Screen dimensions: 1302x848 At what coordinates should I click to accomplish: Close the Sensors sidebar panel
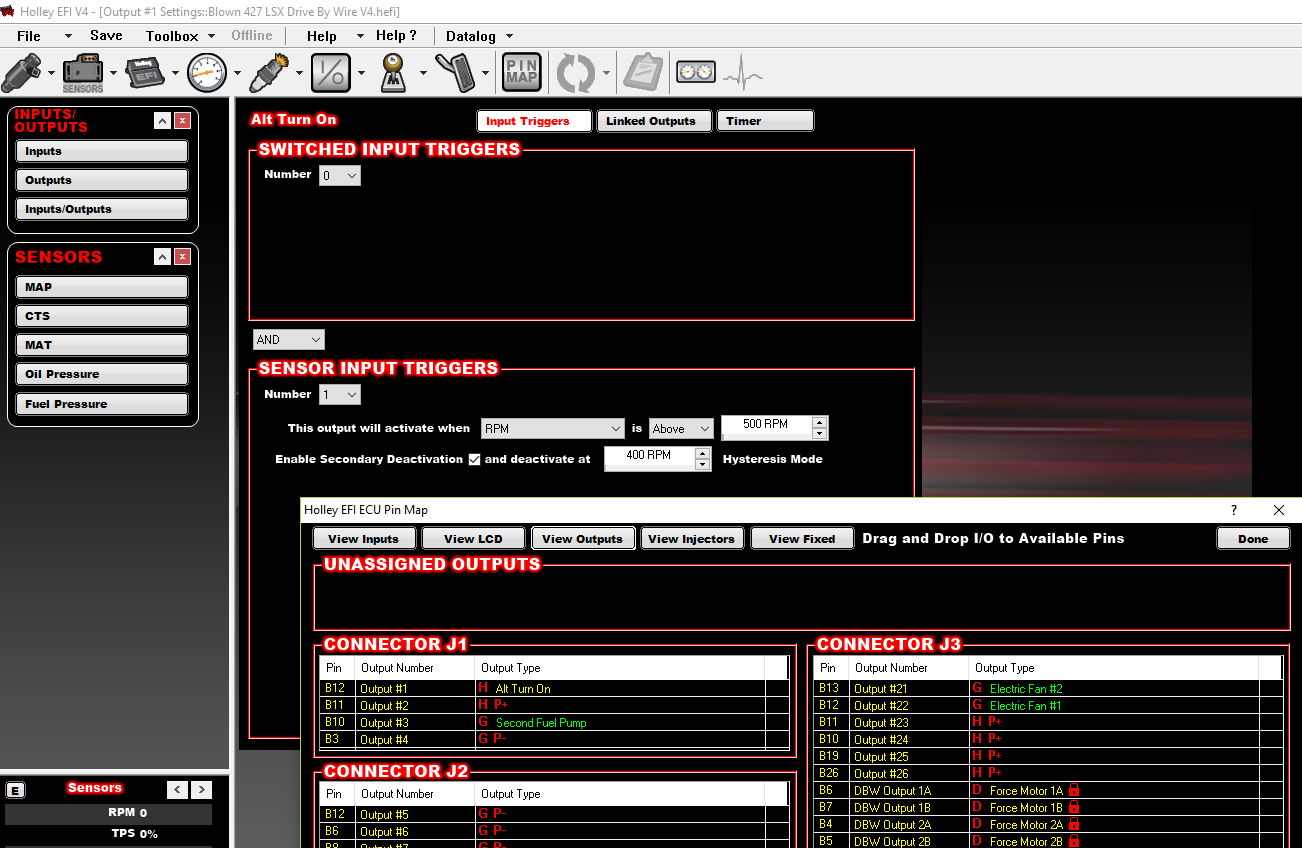182,257
